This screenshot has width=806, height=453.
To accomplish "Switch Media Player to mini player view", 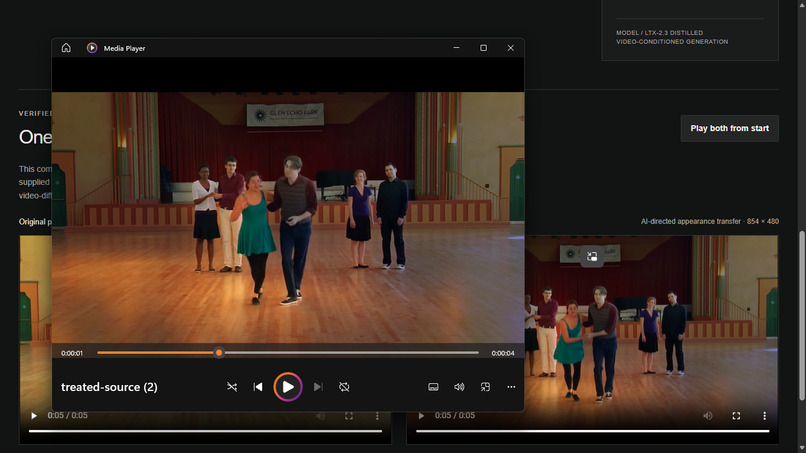I will 485,387.
